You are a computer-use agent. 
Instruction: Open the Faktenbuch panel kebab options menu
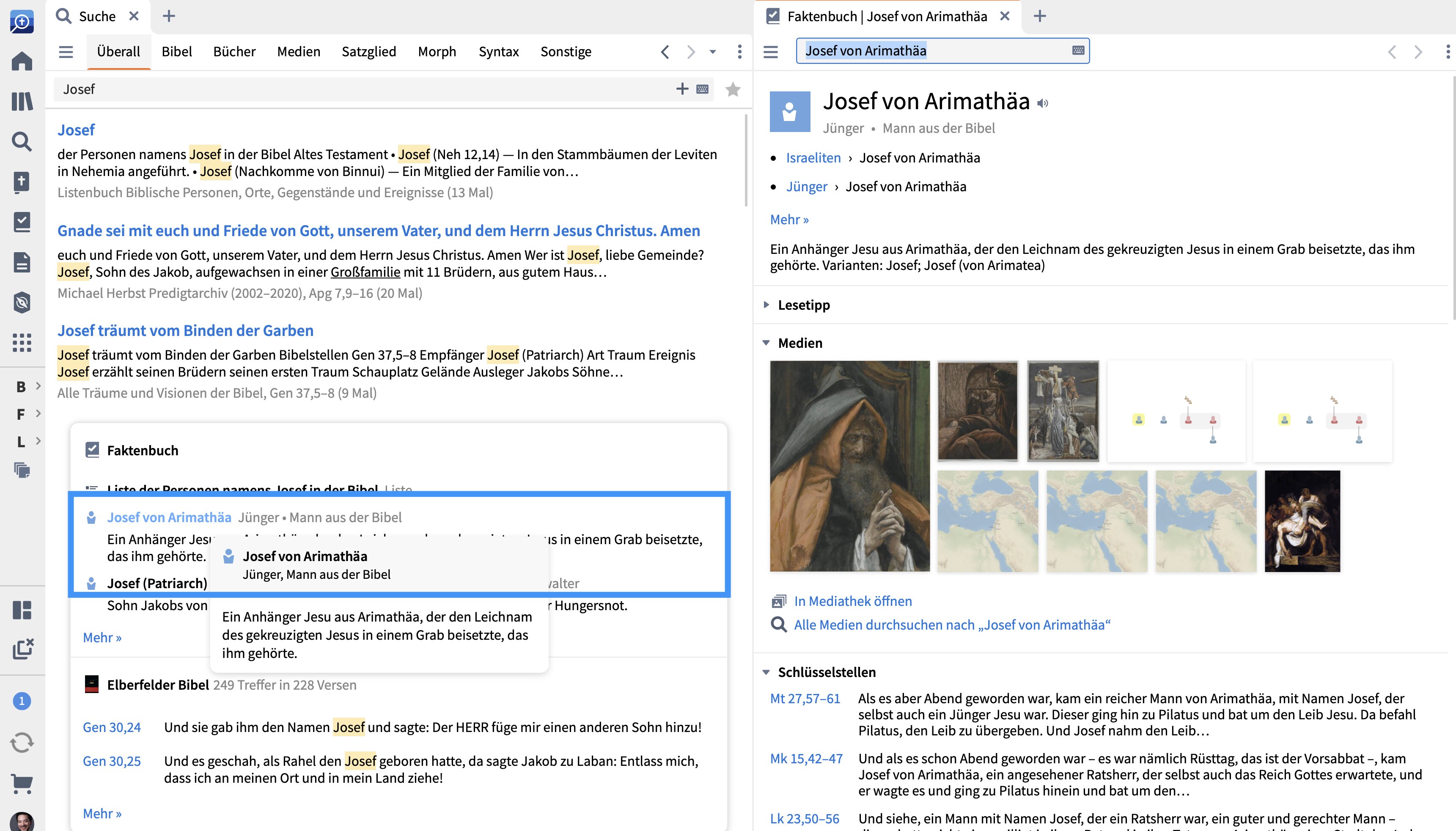point(1448,52)
